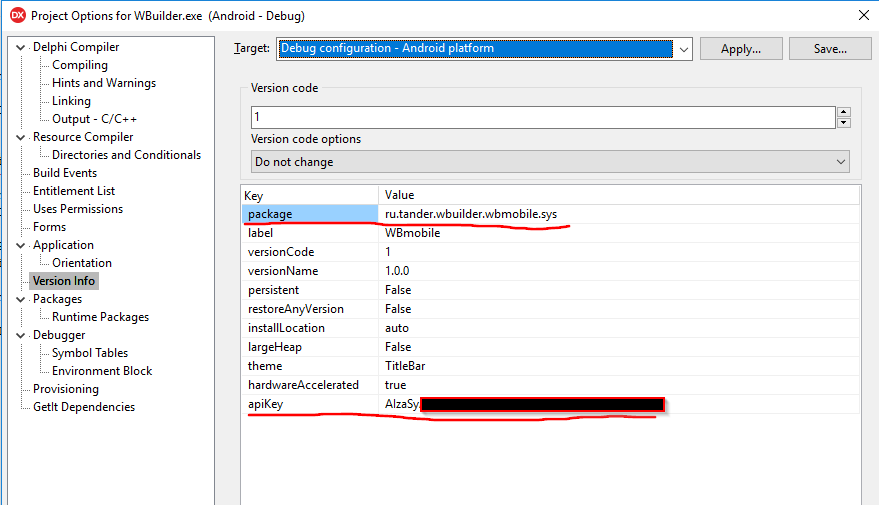Open the Orientation settings page
The height and width of the screenshot is (505, 879).
(x=82, y=263)
